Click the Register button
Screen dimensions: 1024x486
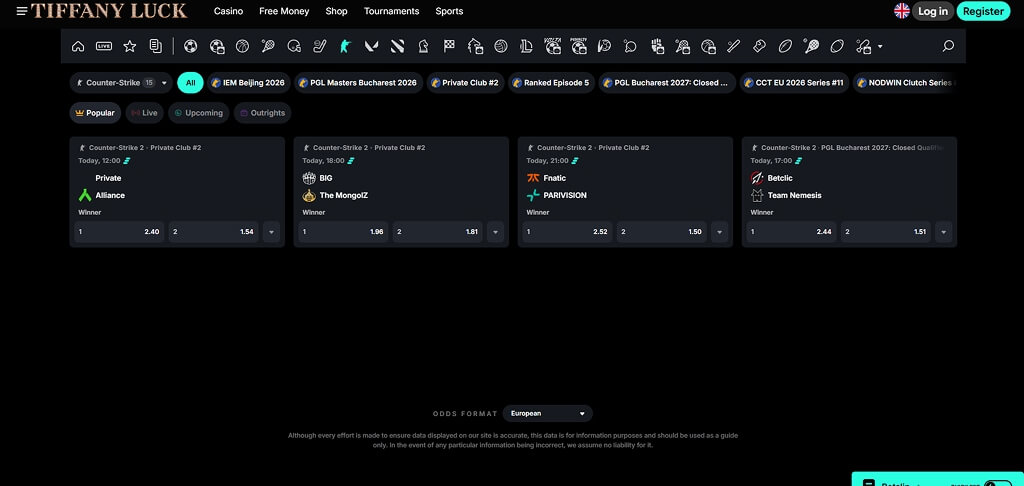point(983,11)
